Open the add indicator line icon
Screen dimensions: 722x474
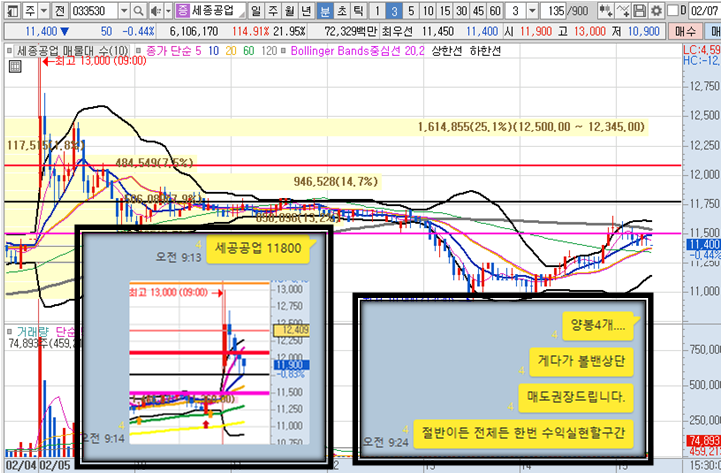point(623,10)
